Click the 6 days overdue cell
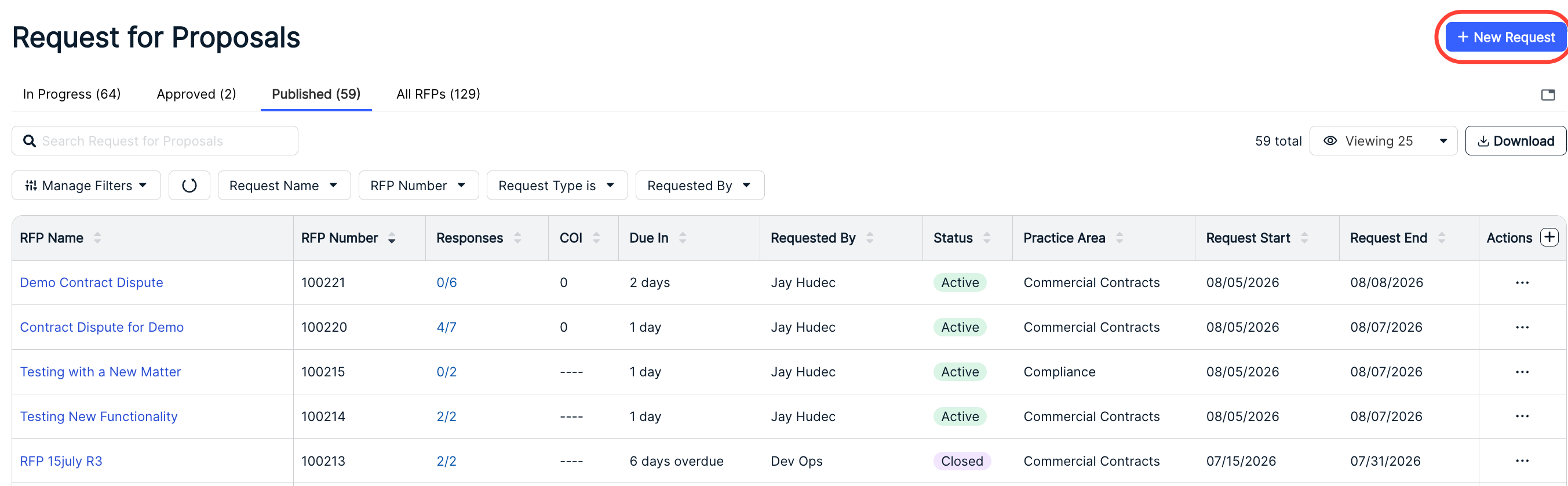Screen dimensions: 1568x486 click(x=676, y=461)
